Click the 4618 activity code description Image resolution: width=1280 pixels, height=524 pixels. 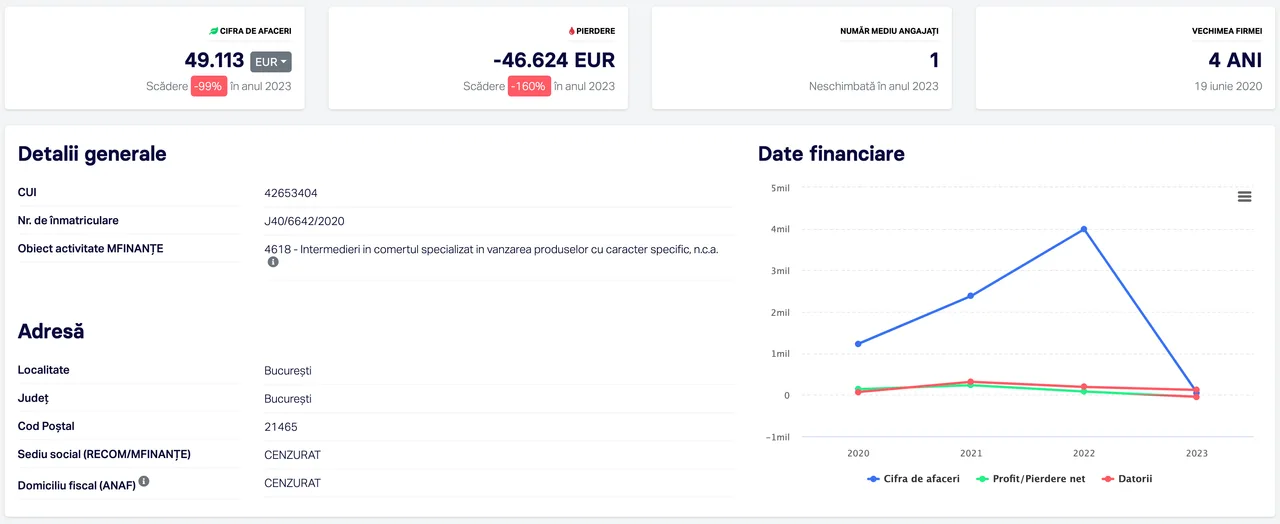click(491, 249)
